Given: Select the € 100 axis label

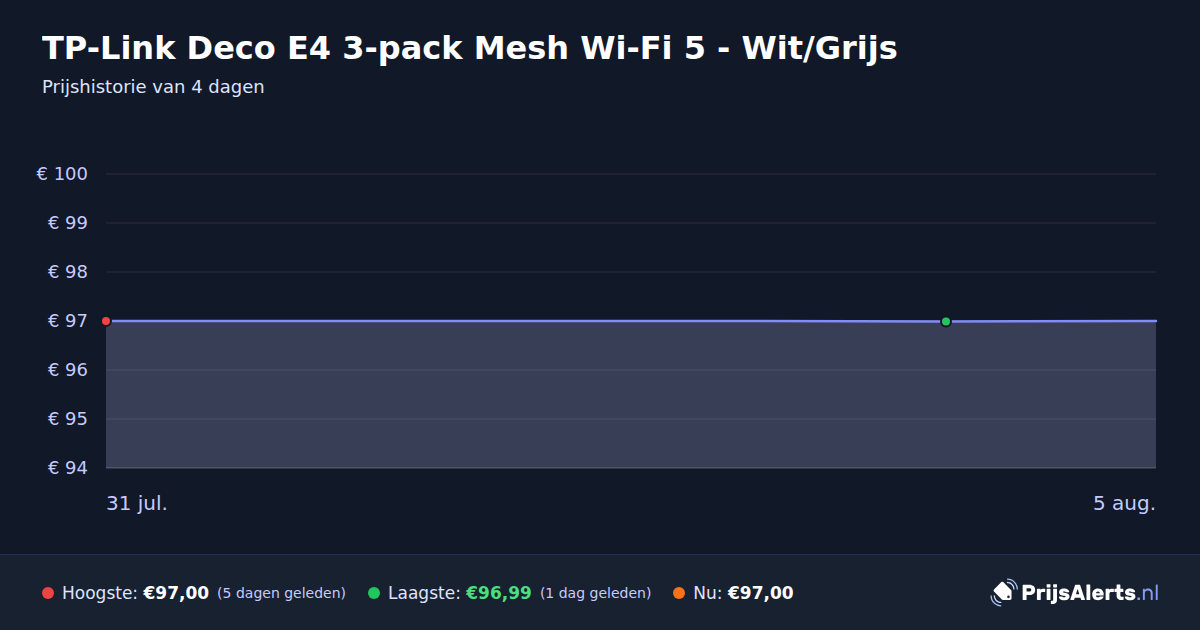Looking at the screenshot, I should point(62,174).
